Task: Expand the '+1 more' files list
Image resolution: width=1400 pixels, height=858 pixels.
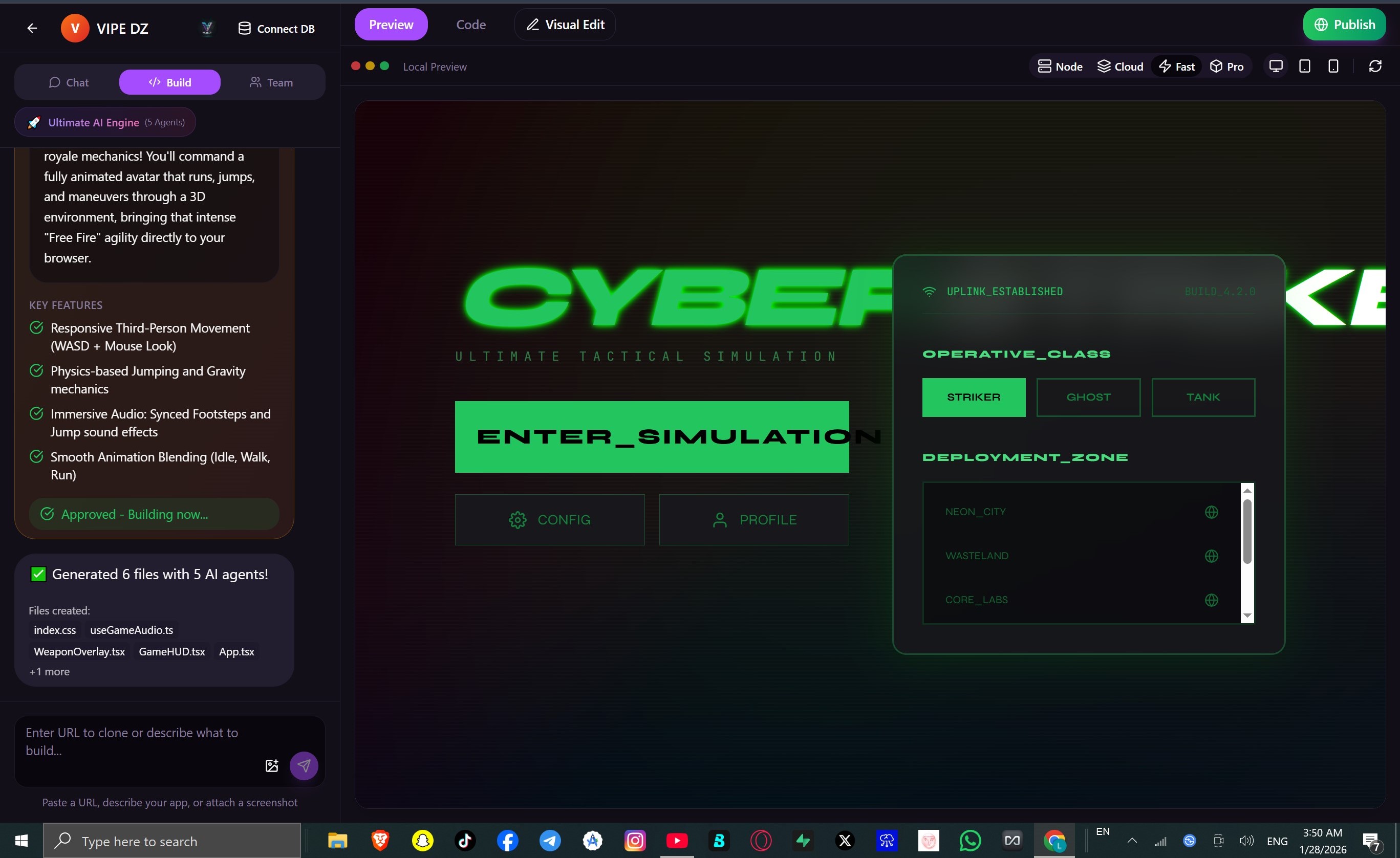Action: (x=50, y=671)
